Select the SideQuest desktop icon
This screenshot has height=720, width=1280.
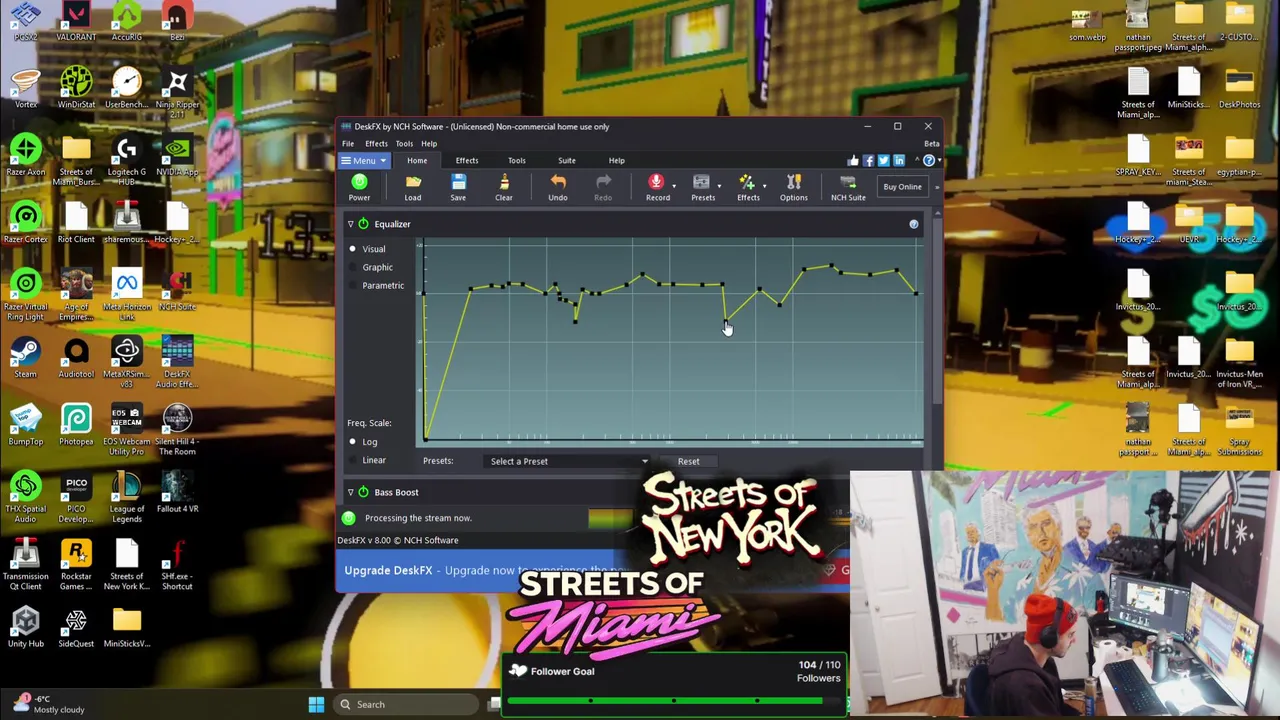click(x=76, y=628)
